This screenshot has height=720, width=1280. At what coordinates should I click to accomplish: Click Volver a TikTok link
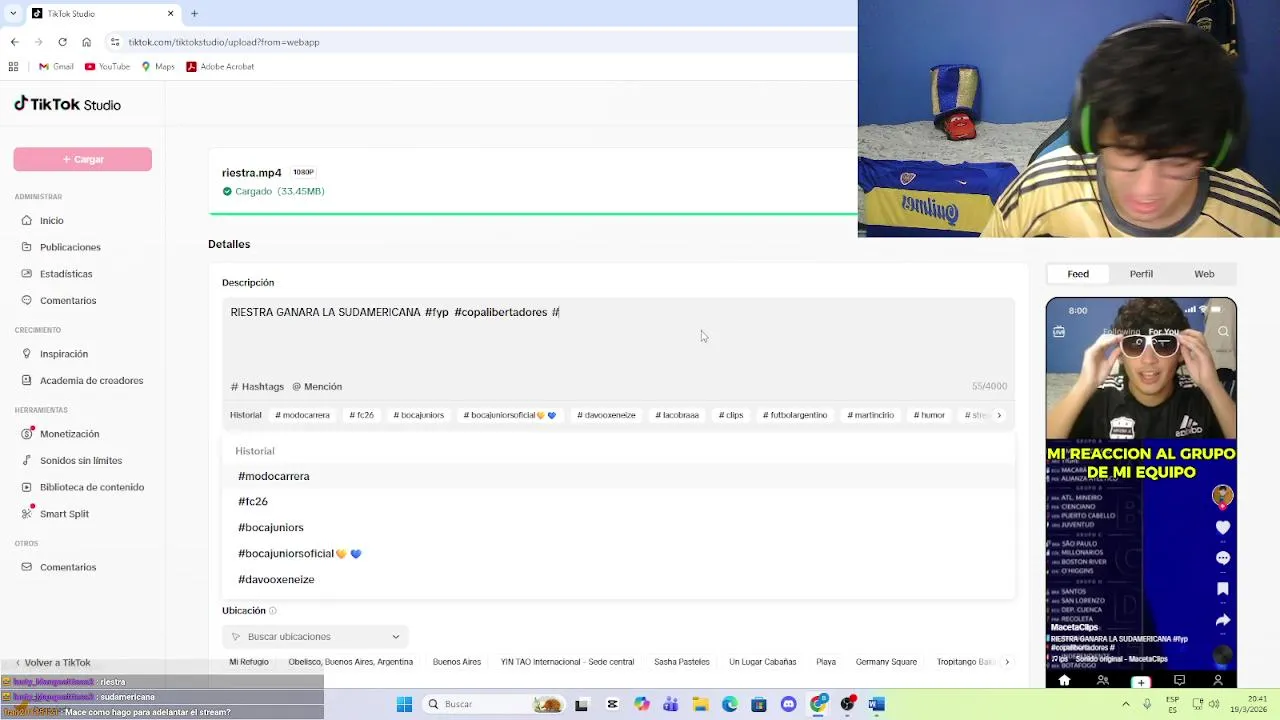pyautogui.click(x=52, y=663)
